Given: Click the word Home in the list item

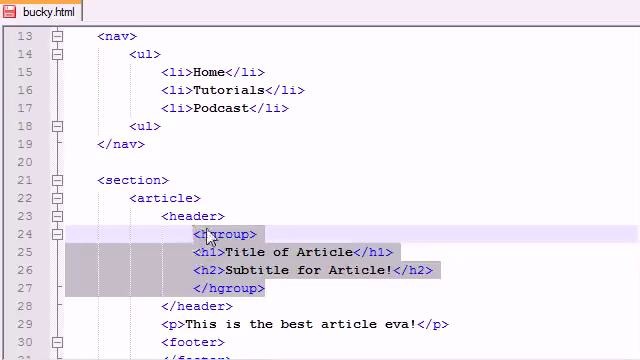Looking at the screenshot, I should click(x=209, y=72).
